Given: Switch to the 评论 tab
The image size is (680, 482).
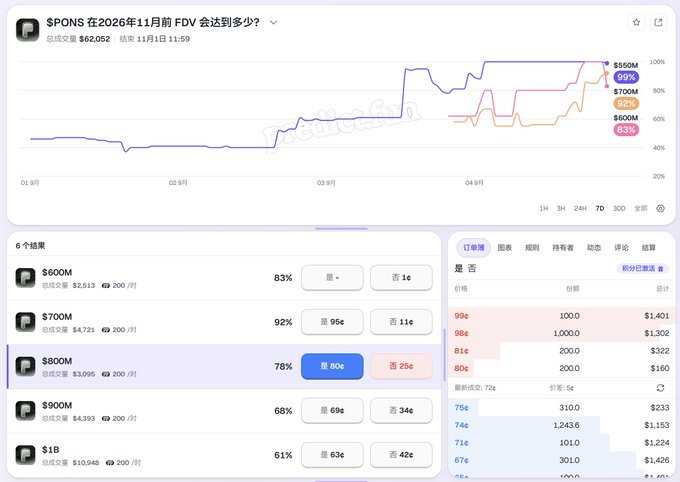Looking at the screenshot, I should pyautogui.click(x=621, y=247).
